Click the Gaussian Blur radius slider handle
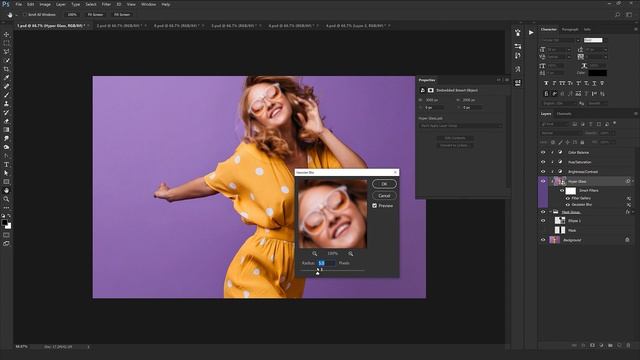This screenshot has width=640, height=360. [318, 273]
